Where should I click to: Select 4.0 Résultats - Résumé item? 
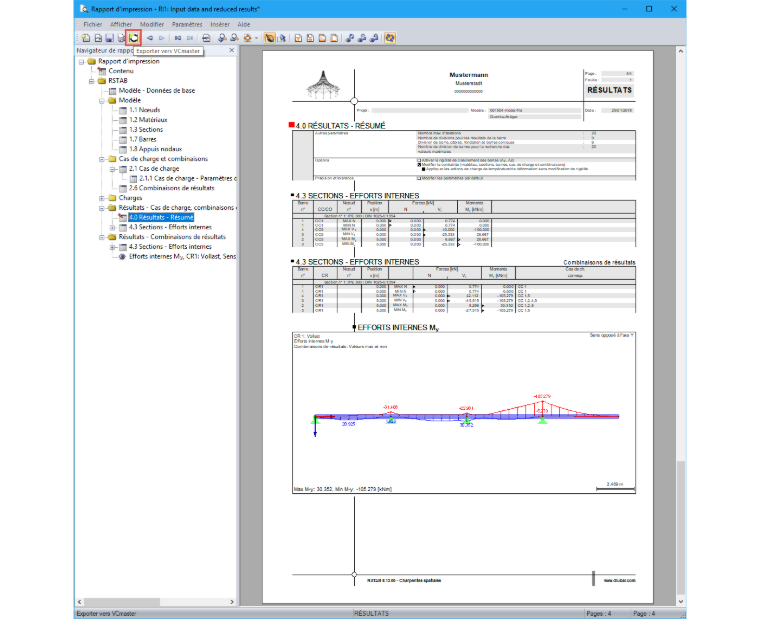[x=161, y=217]
